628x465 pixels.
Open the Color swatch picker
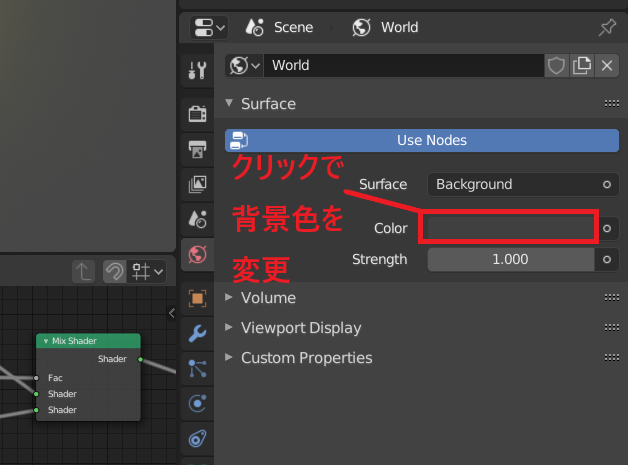click(511, 228)
